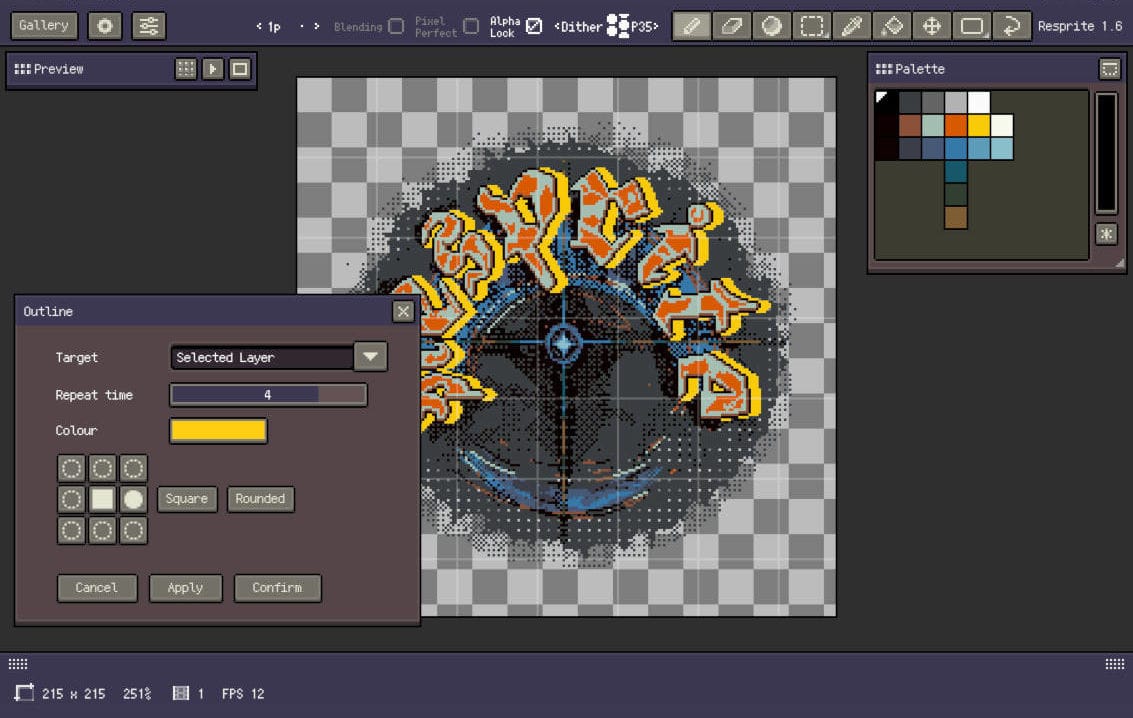Select the Paint Bucket fill tool

892,26
